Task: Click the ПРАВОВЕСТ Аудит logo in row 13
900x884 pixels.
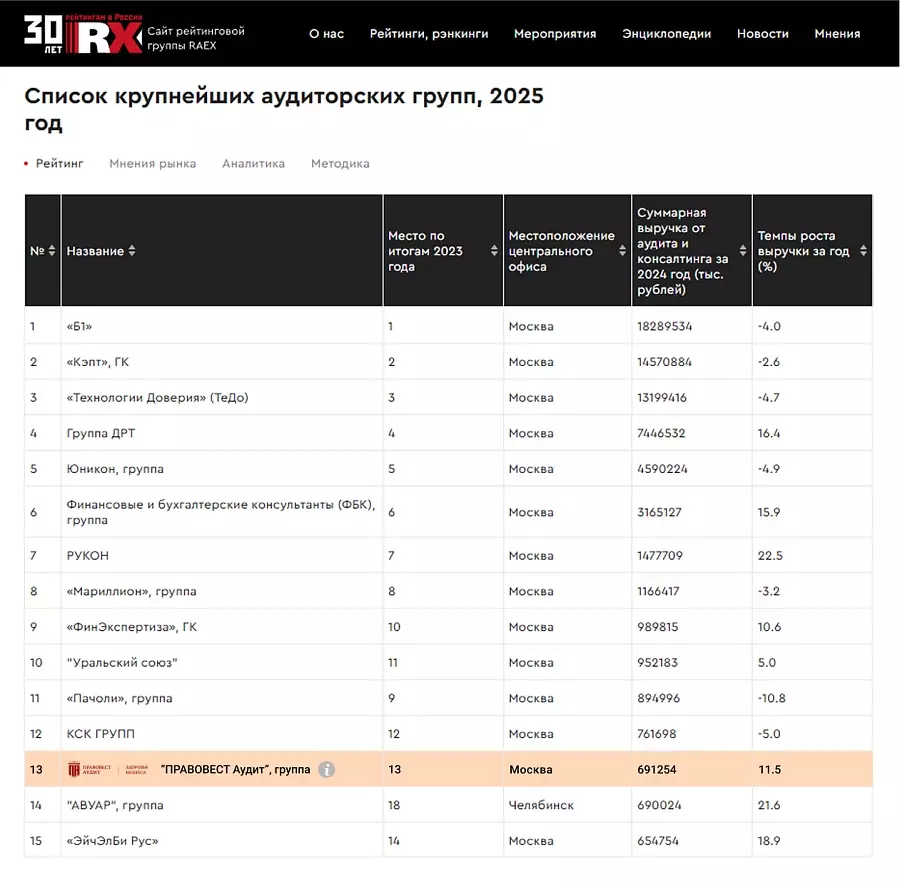Action: [x=108, y=770]
